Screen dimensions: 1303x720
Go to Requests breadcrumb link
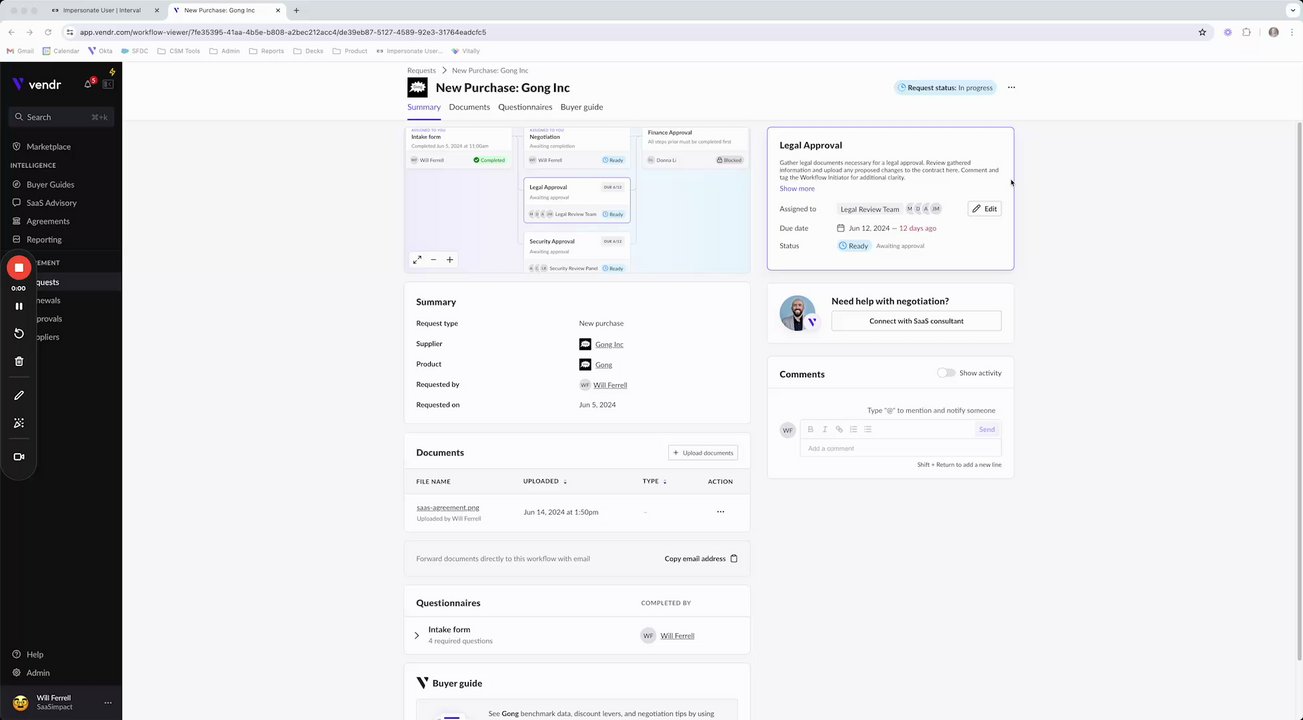(x=421, y=71)
